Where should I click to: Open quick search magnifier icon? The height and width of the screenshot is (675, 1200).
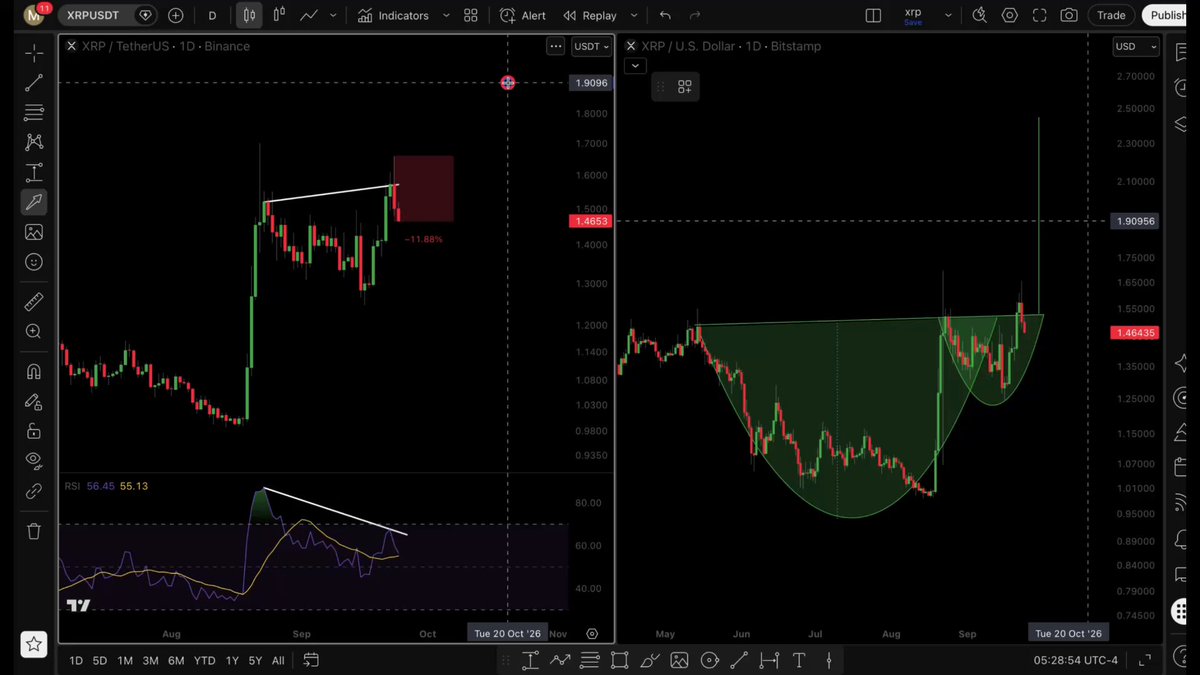coord(979,15)
